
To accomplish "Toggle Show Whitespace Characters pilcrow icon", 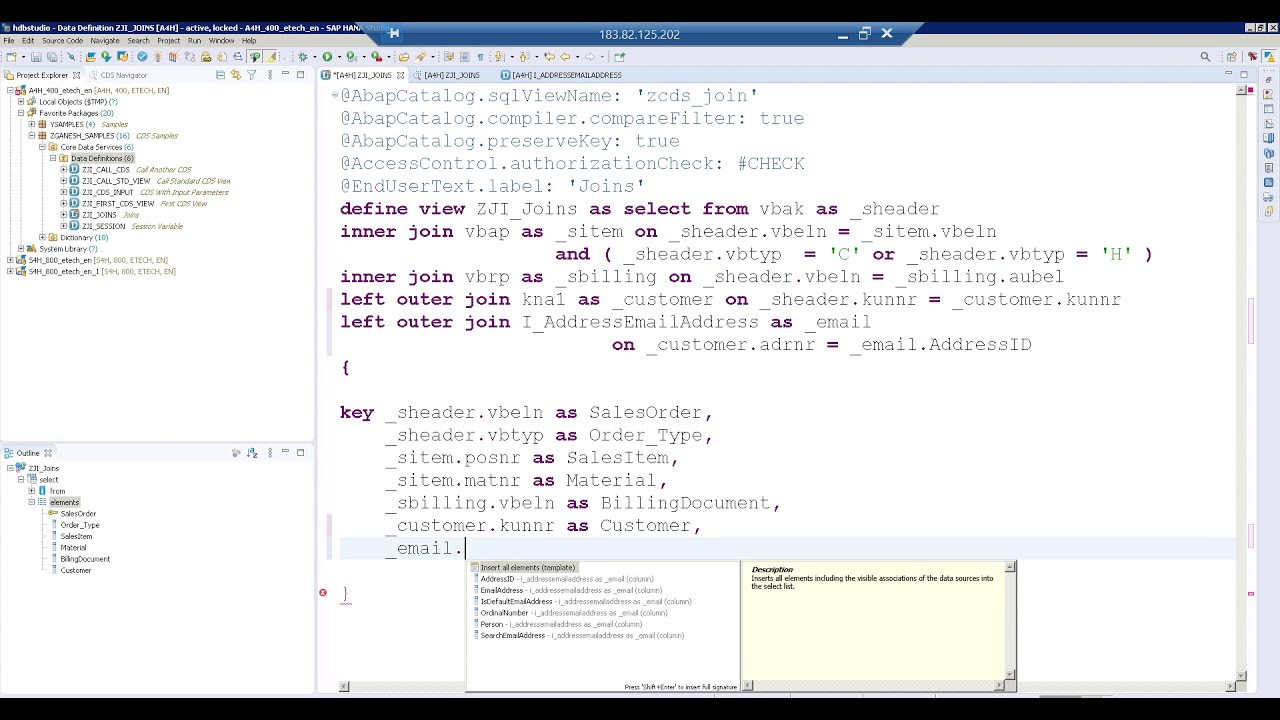I will pyautogui.click(x=480, y=57).
